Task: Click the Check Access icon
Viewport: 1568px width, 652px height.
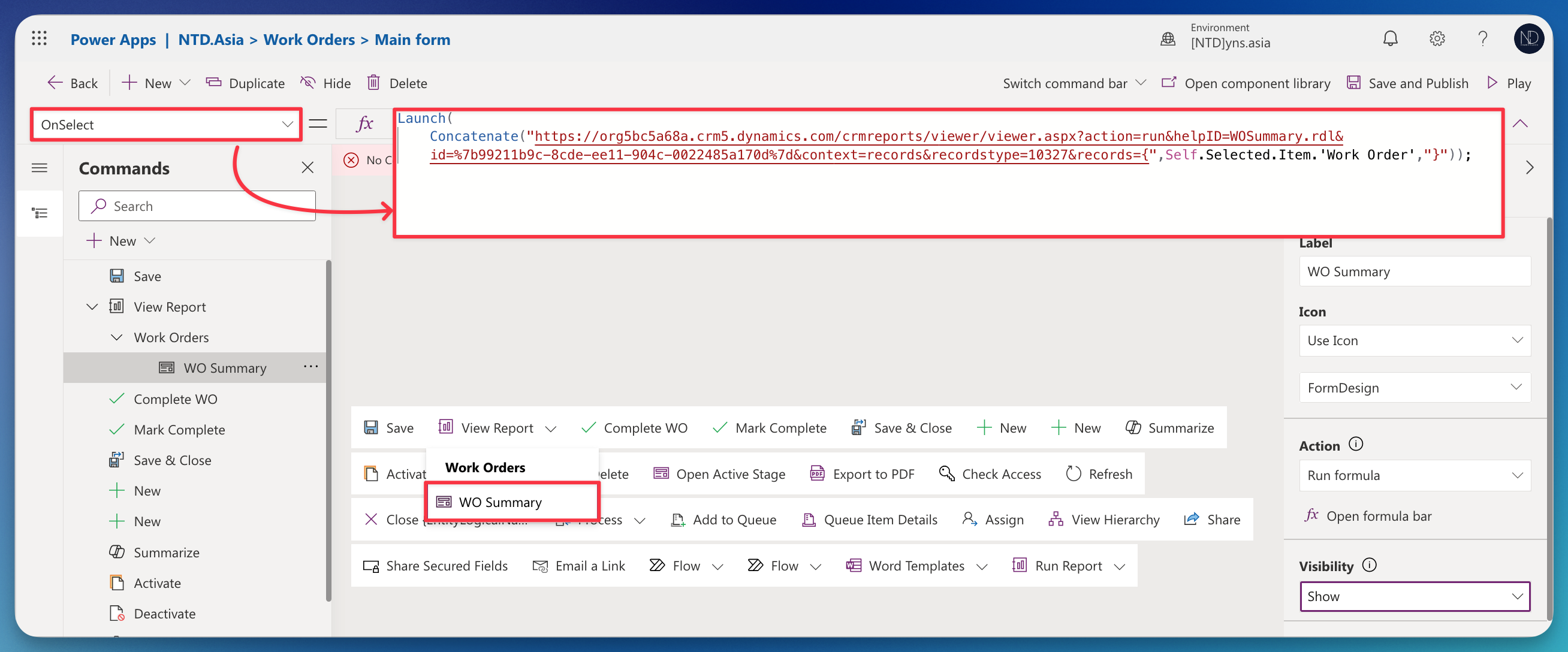Action: pyautogui.click(x=946, y=473)
